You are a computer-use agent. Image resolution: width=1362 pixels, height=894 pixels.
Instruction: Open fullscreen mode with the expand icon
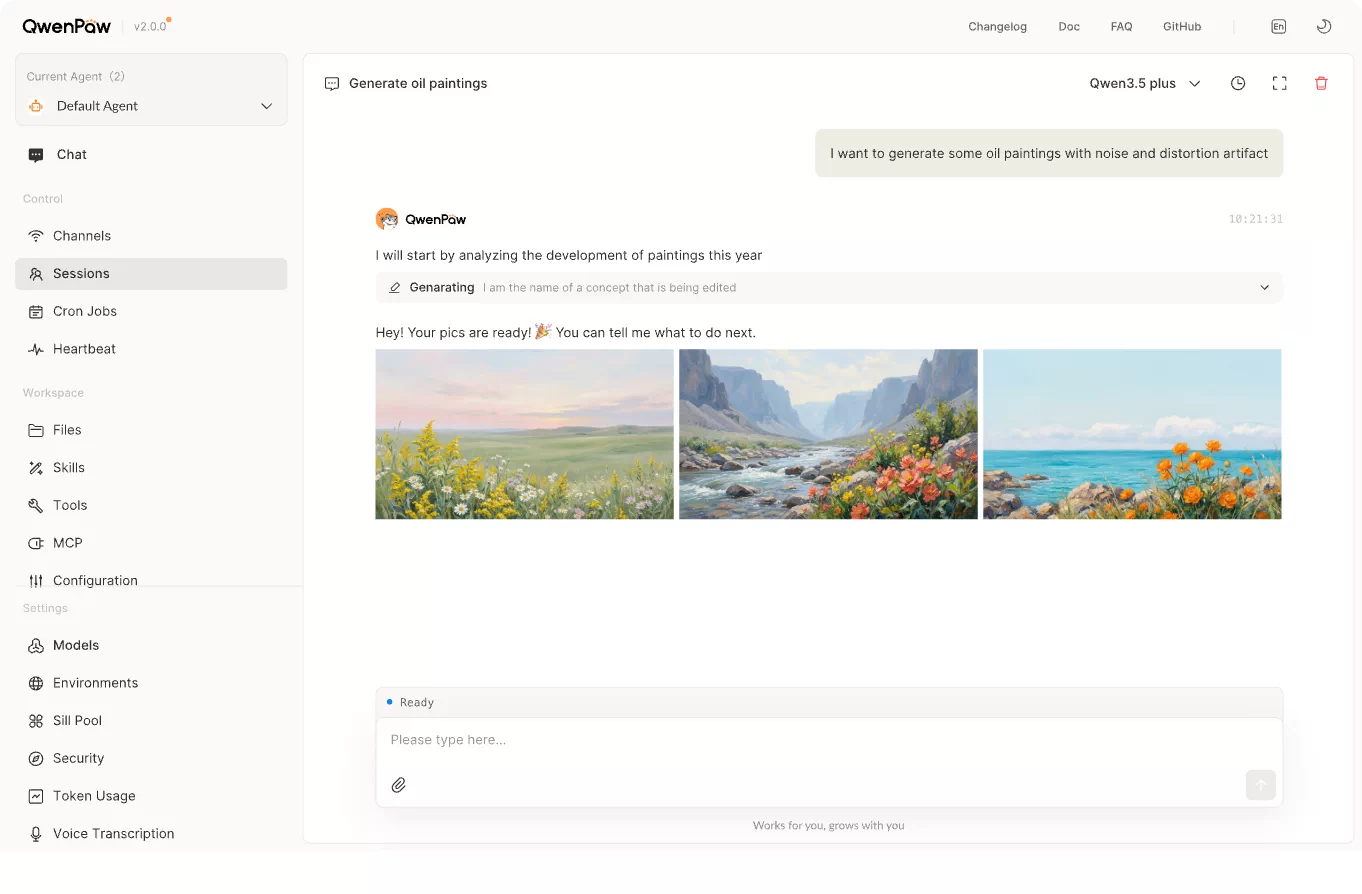[x=1279, y=84]
